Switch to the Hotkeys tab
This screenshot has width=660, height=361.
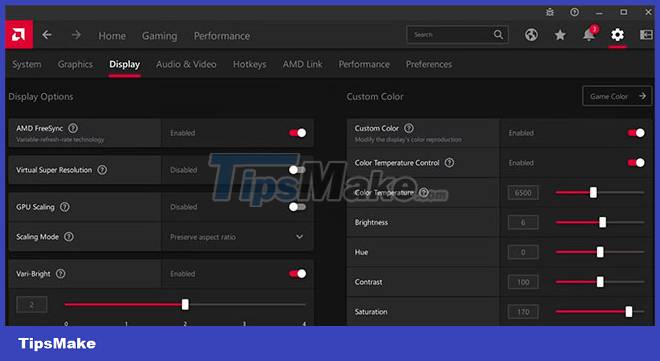click(250, 64)
